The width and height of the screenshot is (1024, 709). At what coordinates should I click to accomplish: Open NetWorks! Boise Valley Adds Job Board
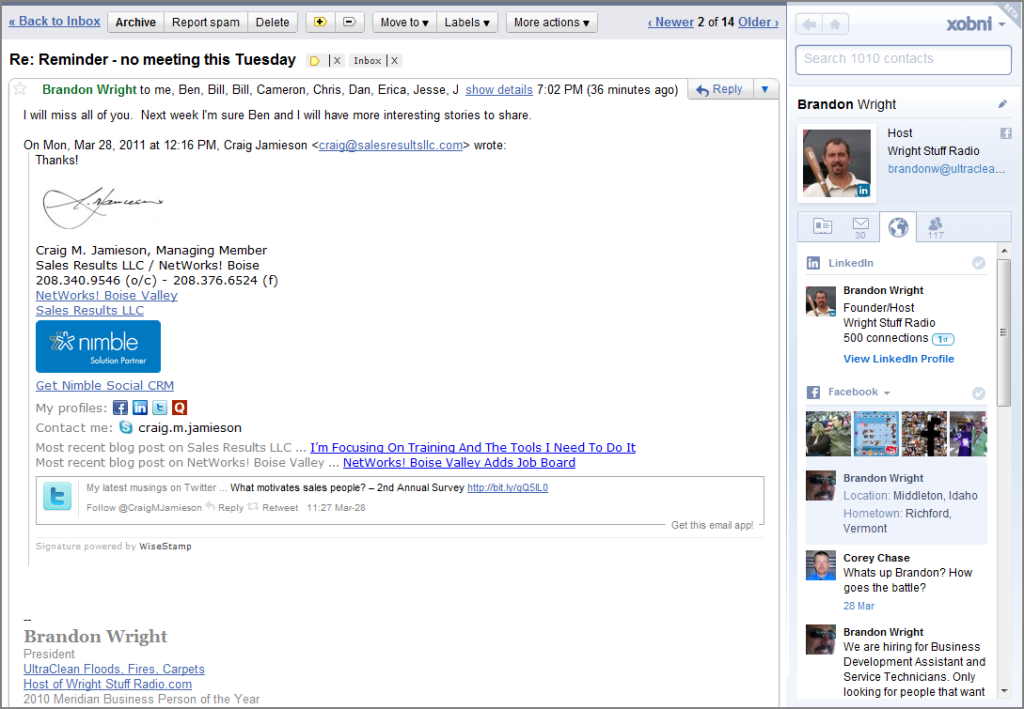point(459,462)
